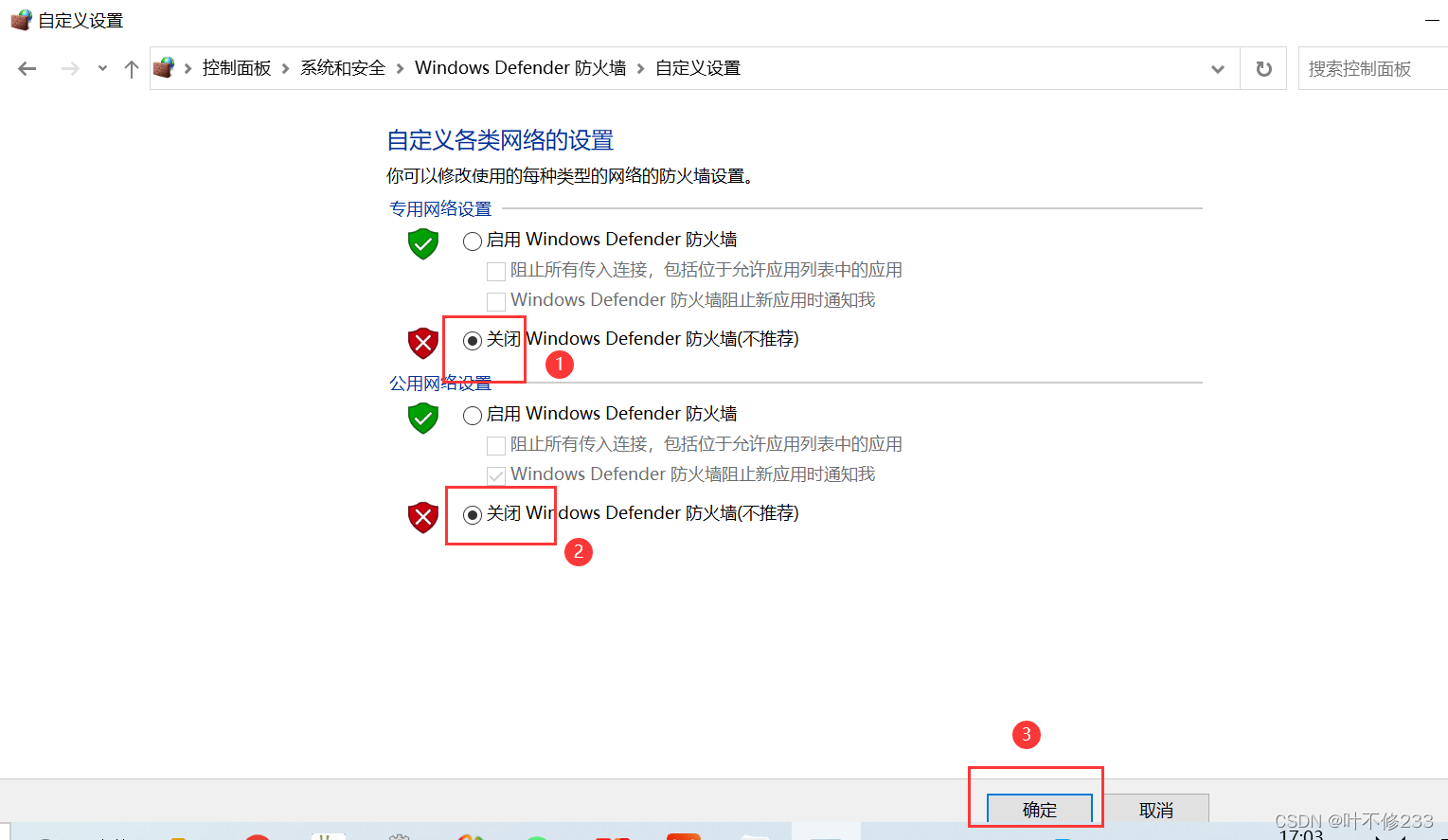Image resolution: width=1448 pixels, height=840 pixels.
Task: Expand the address bar history dropdown
Action: click(x=1218, y=68)
